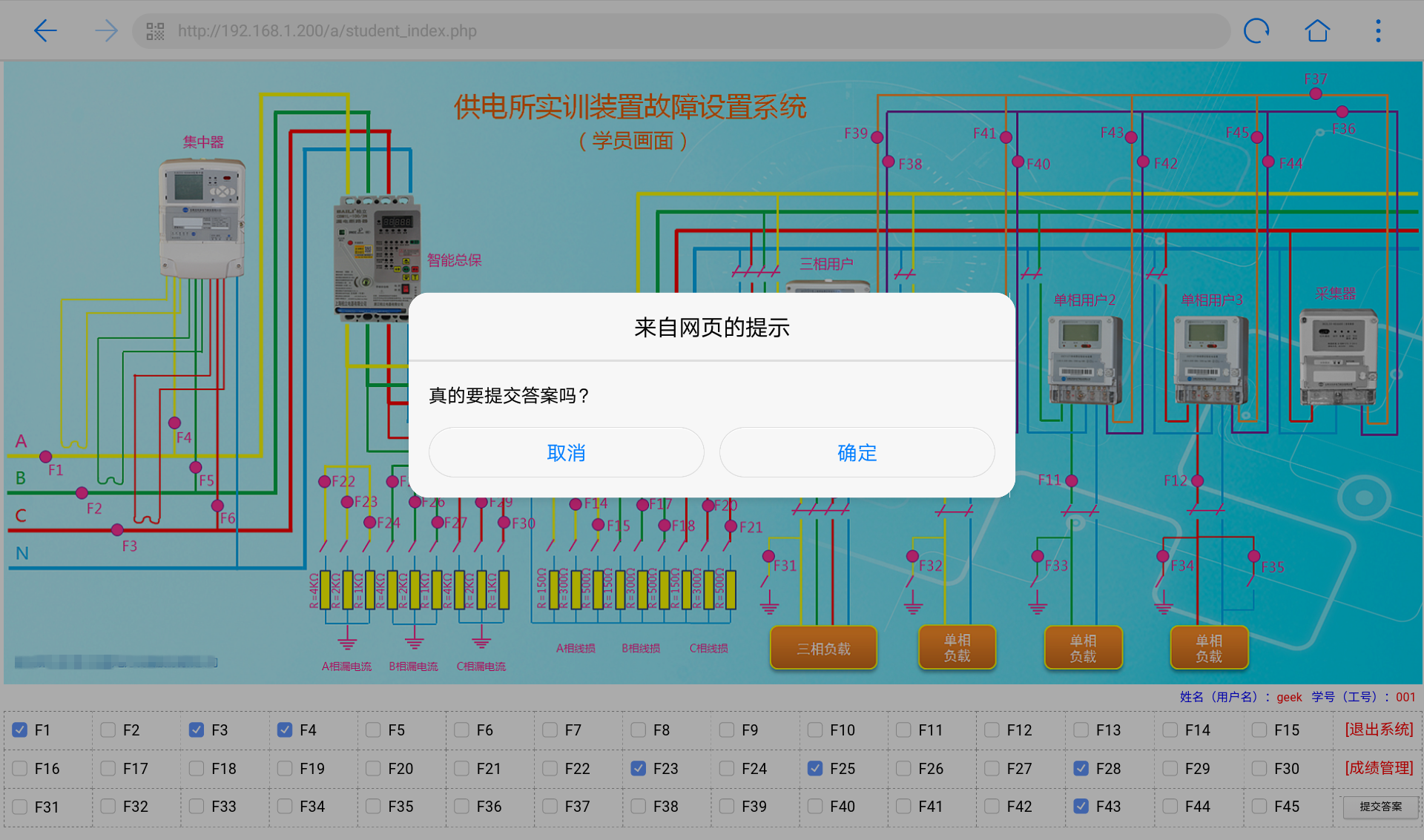Confirm submission with 确定 button

click(857, 452)
